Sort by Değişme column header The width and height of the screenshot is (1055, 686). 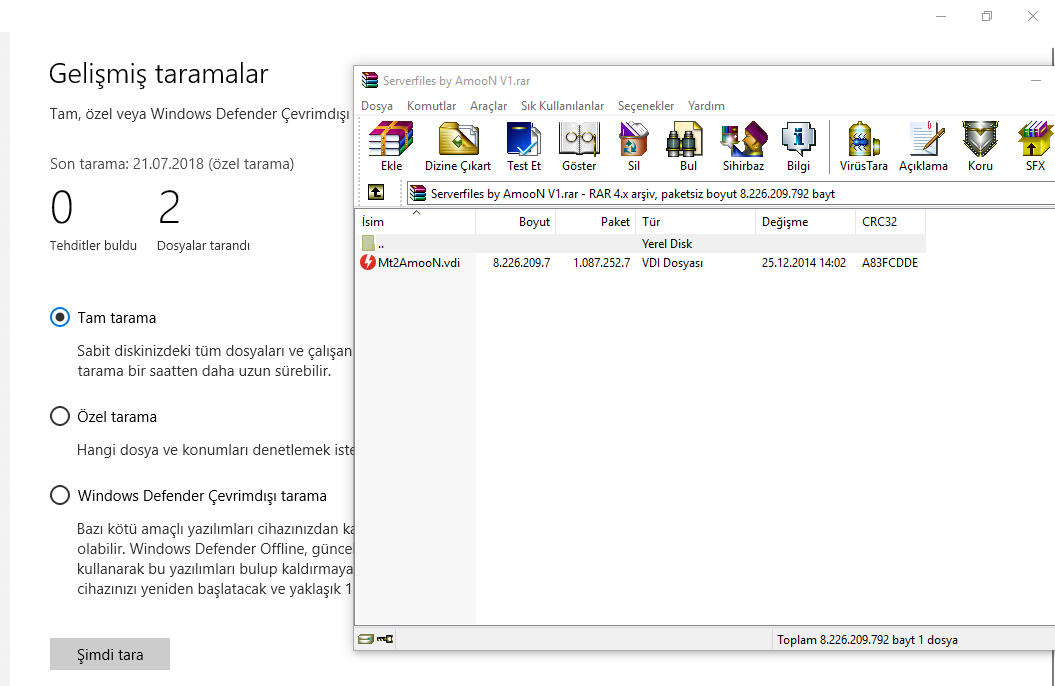(x=805, y=222)
